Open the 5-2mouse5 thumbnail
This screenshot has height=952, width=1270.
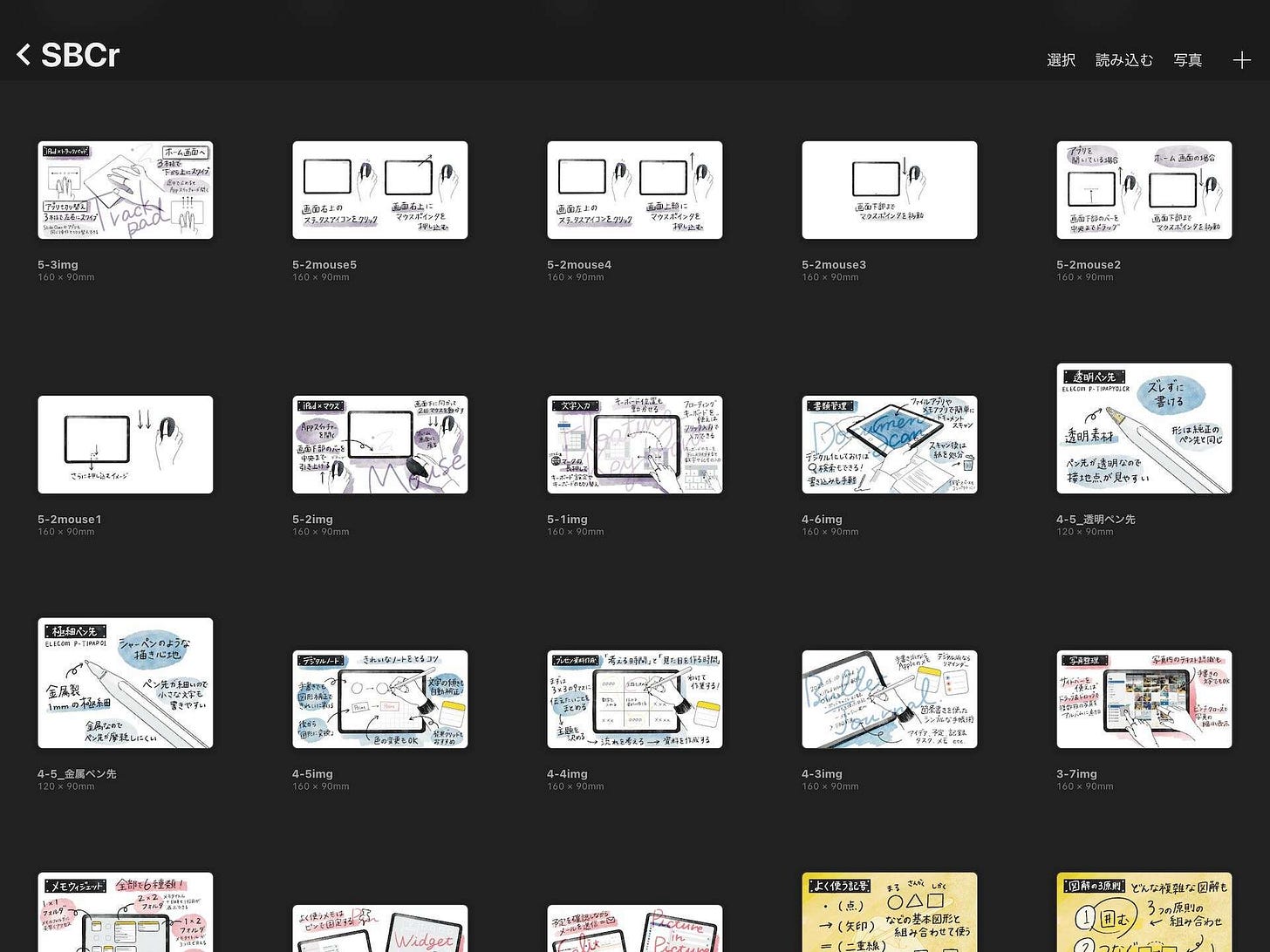click(380, 190)
